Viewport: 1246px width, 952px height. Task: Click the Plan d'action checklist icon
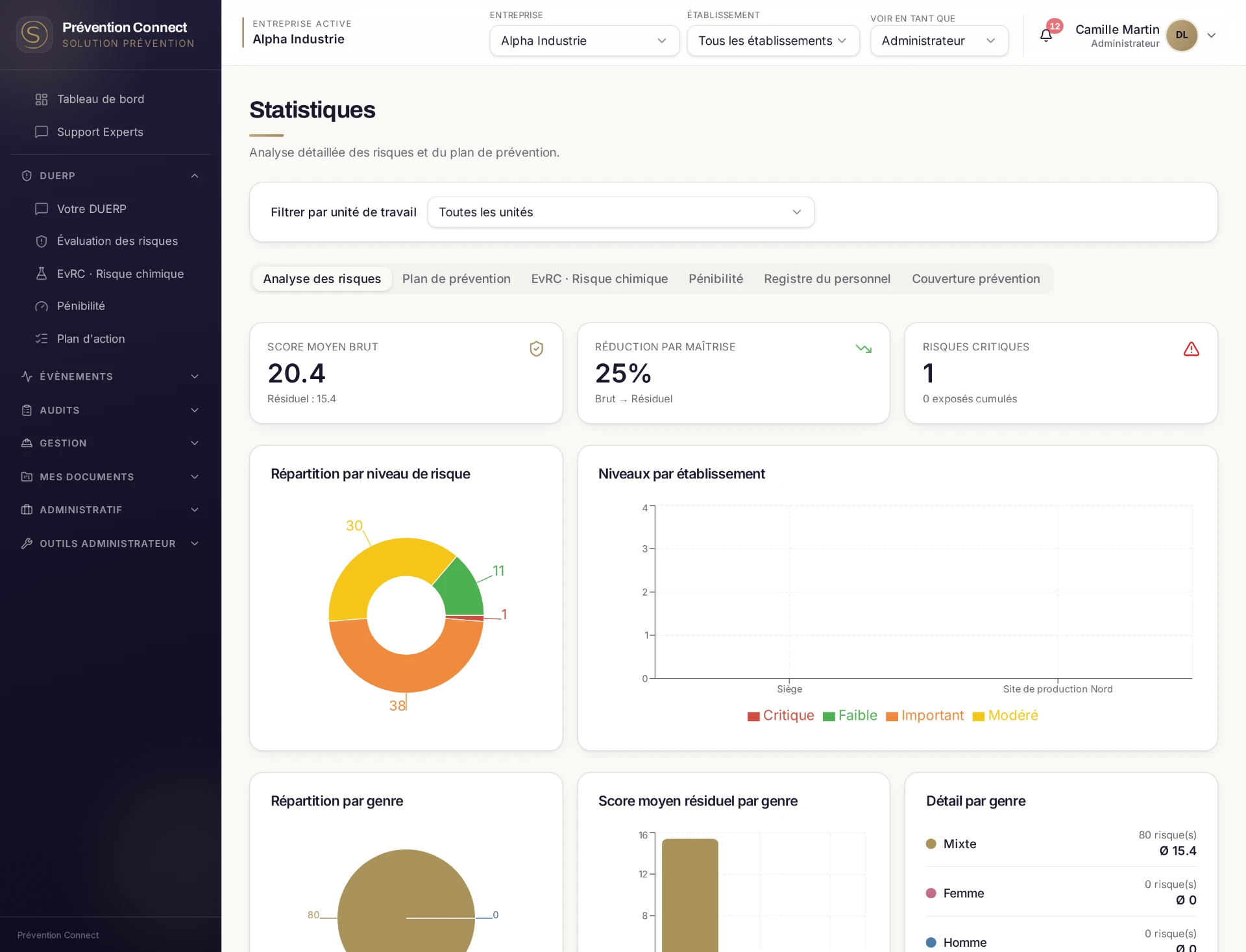[42, 339]
